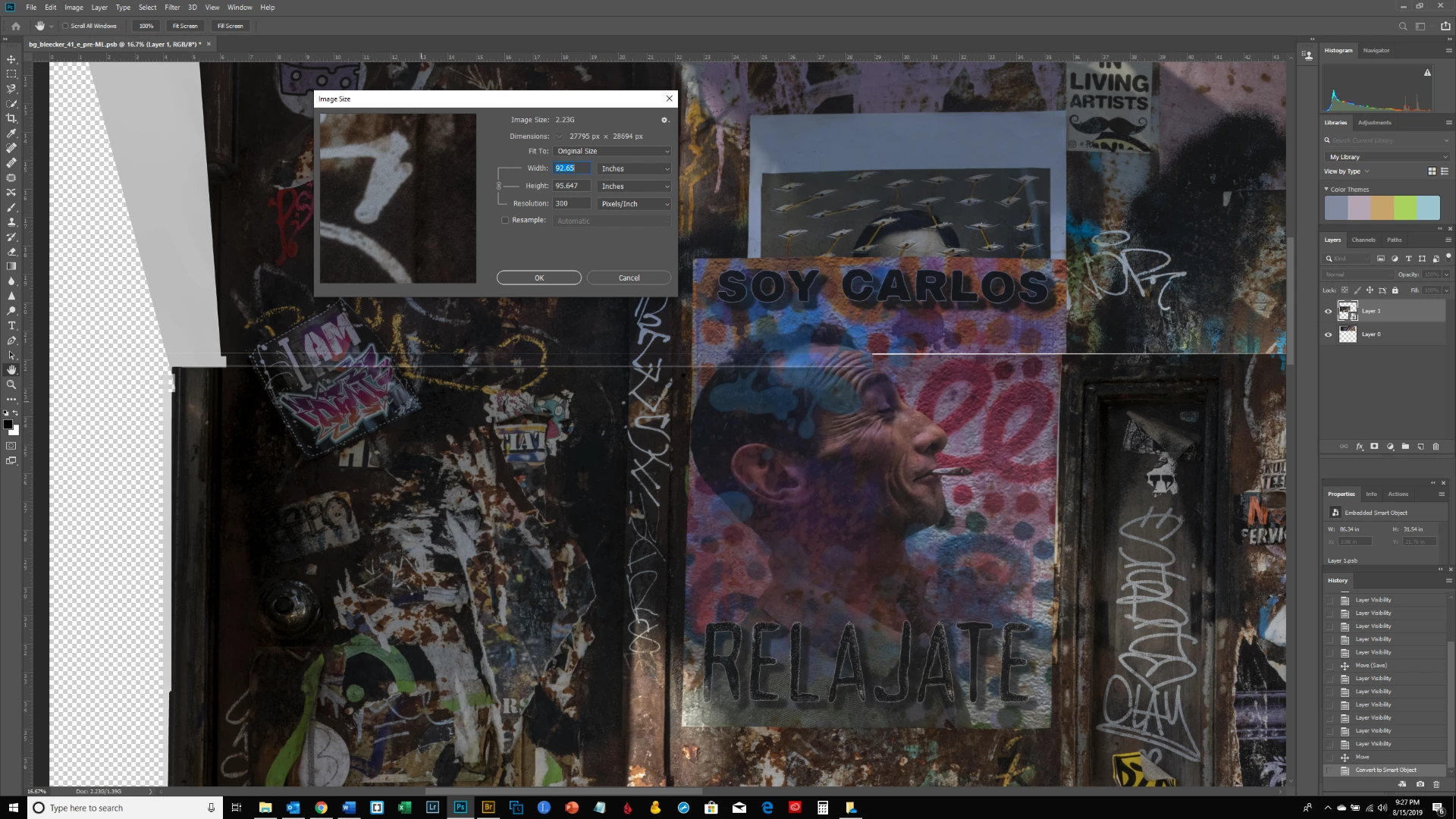
Task: Click the foreground color swatch
Action: tap(8, 425)
